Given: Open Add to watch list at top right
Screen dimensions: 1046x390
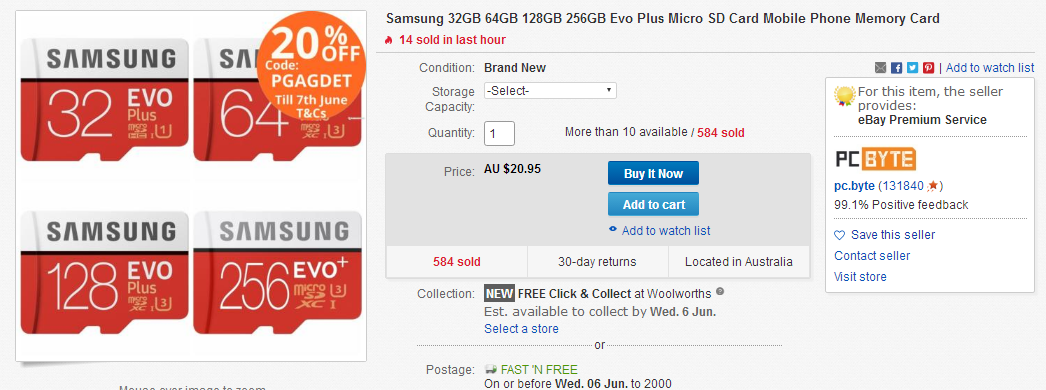Looking at the screenshot, I should click(990, 68).
